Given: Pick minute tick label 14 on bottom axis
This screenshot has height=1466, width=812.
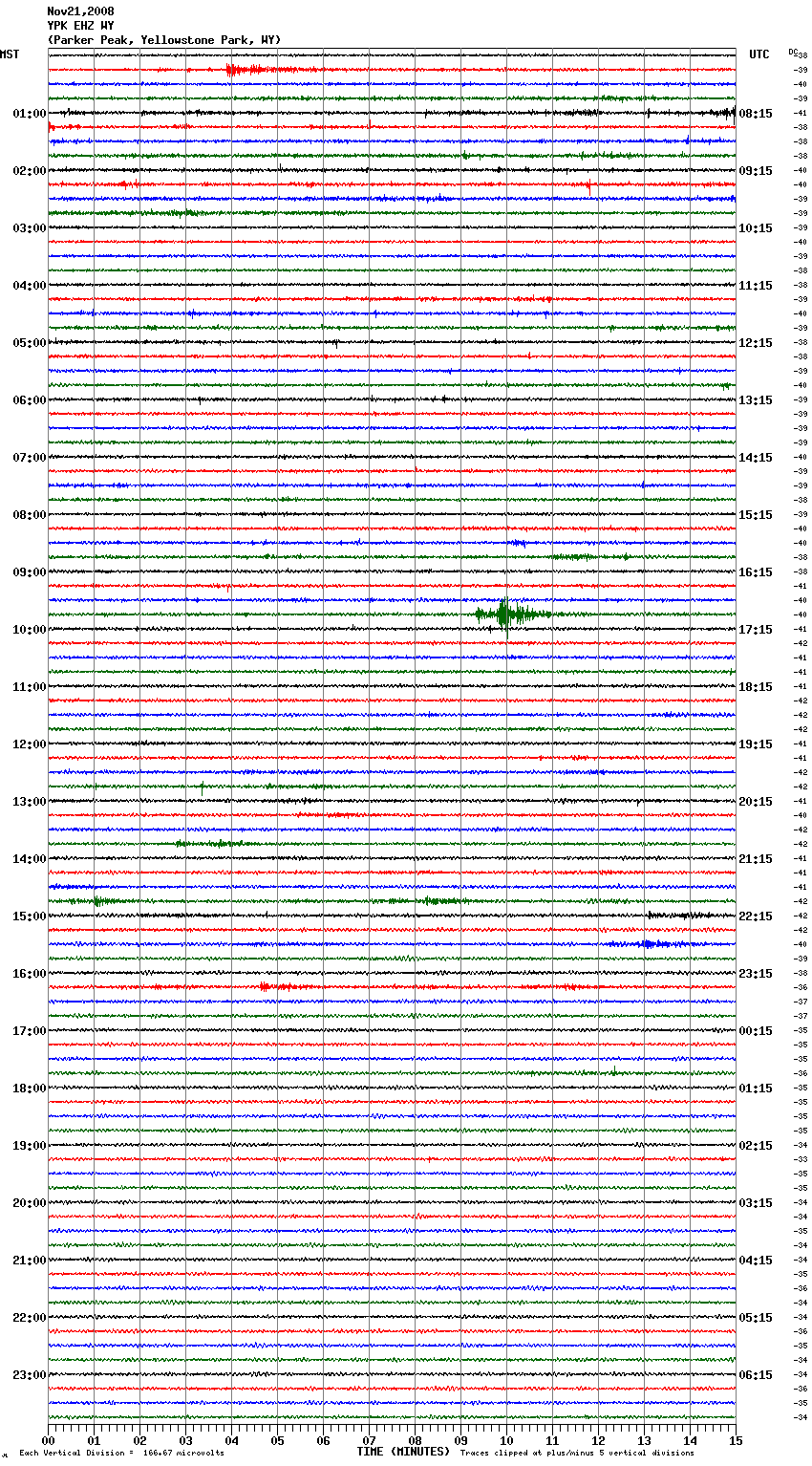Looking at the screenshot, I should tap(690, 1440).
